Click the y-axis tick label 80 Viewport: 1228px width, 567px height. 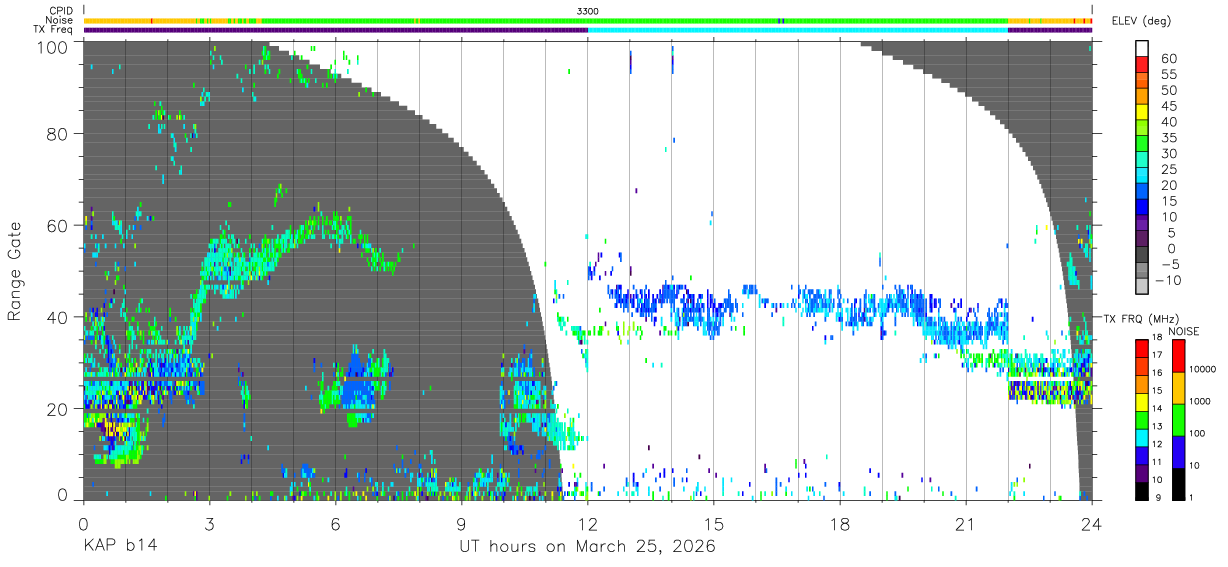point(57,133)
